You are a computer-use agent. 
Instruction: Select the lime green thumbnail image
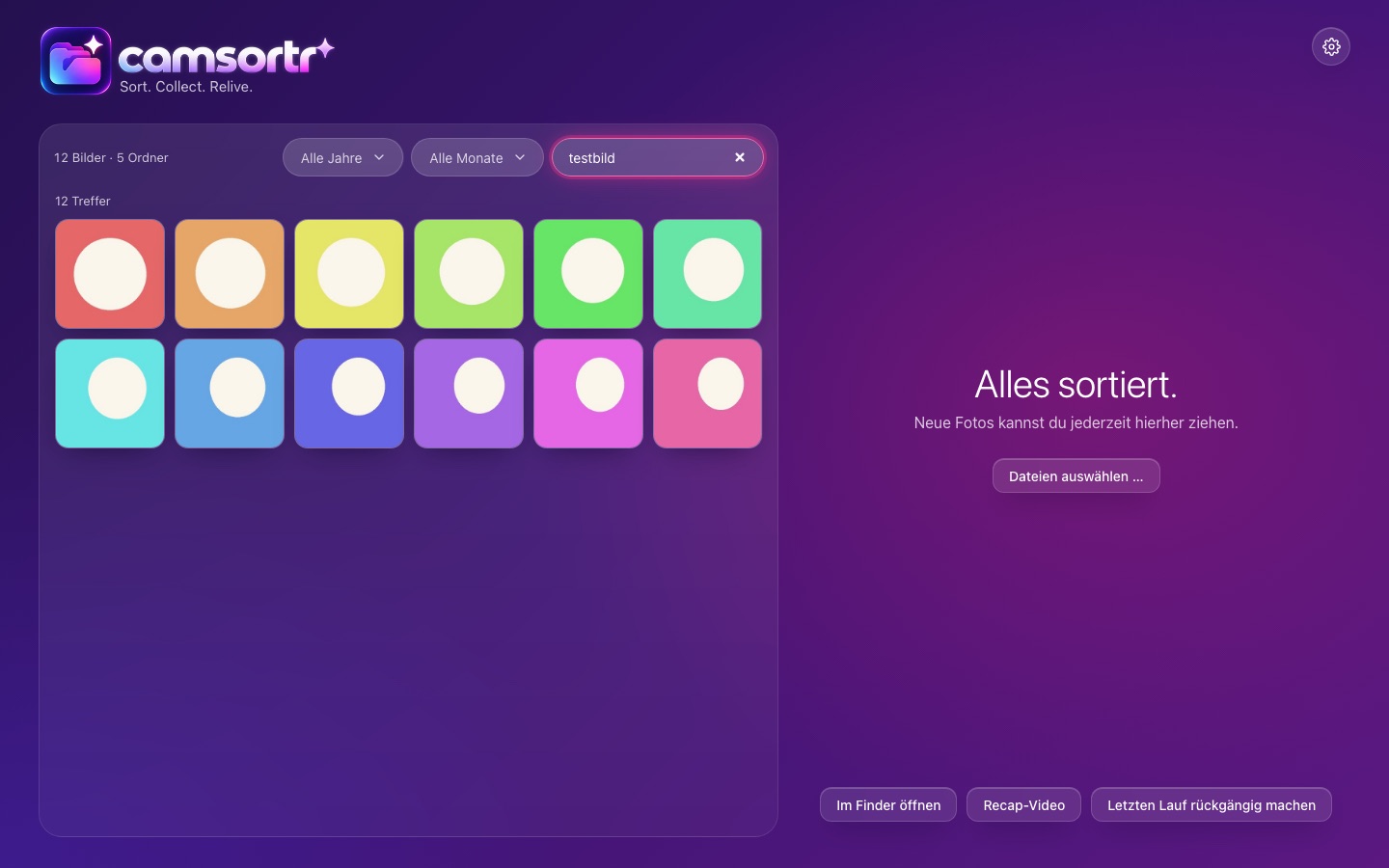tap(469, 274)
